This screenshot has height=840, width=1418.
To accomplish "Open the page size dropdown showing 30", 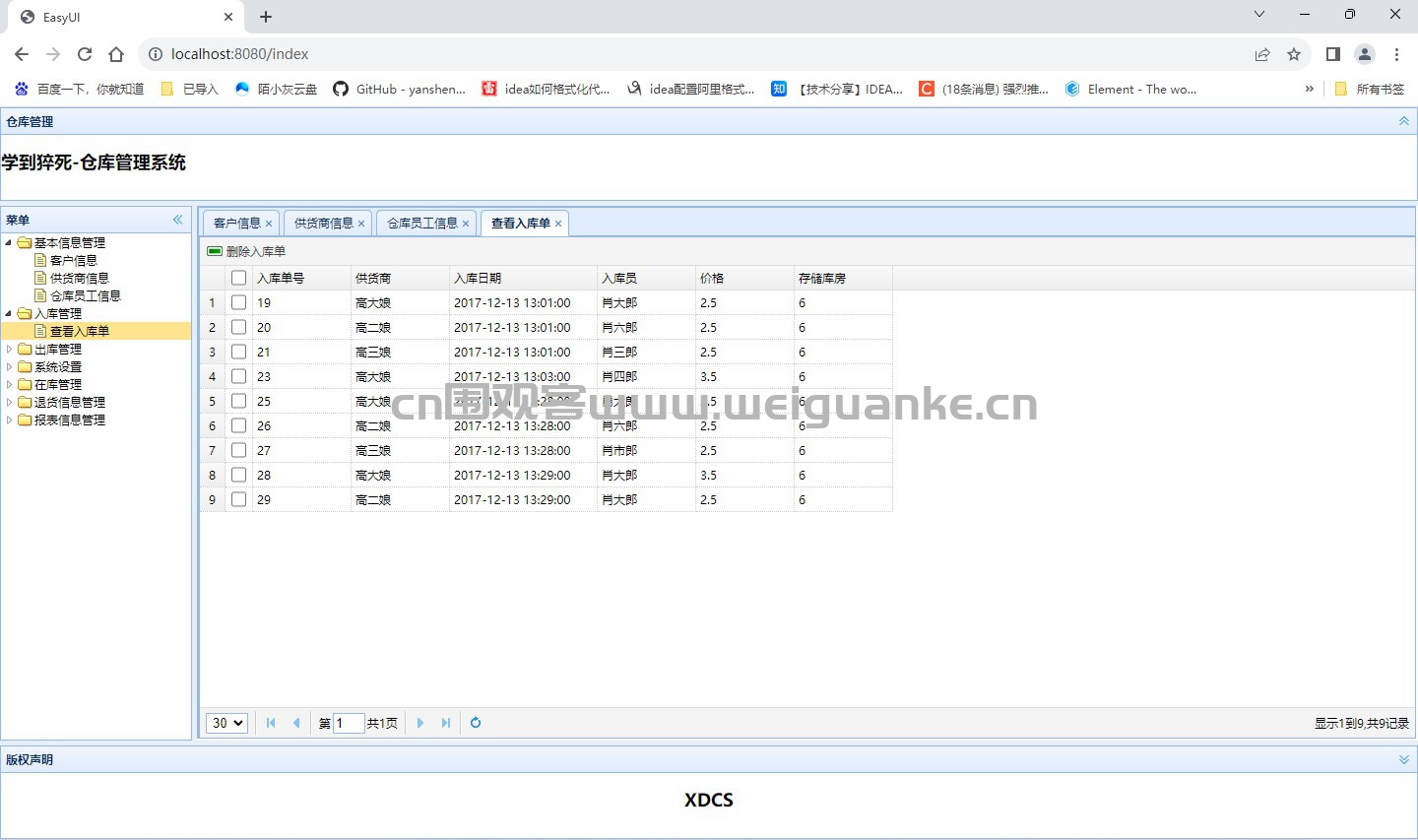I will point(226,723).
